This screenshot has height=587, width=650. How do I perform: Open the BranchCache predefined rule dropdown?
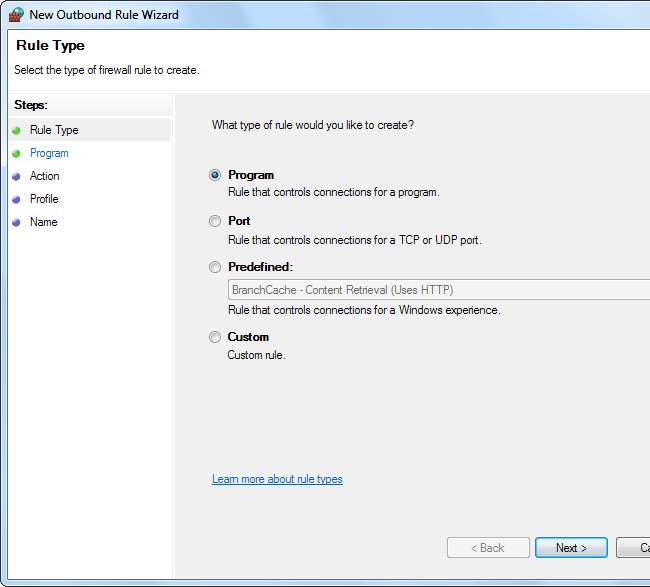438,290
